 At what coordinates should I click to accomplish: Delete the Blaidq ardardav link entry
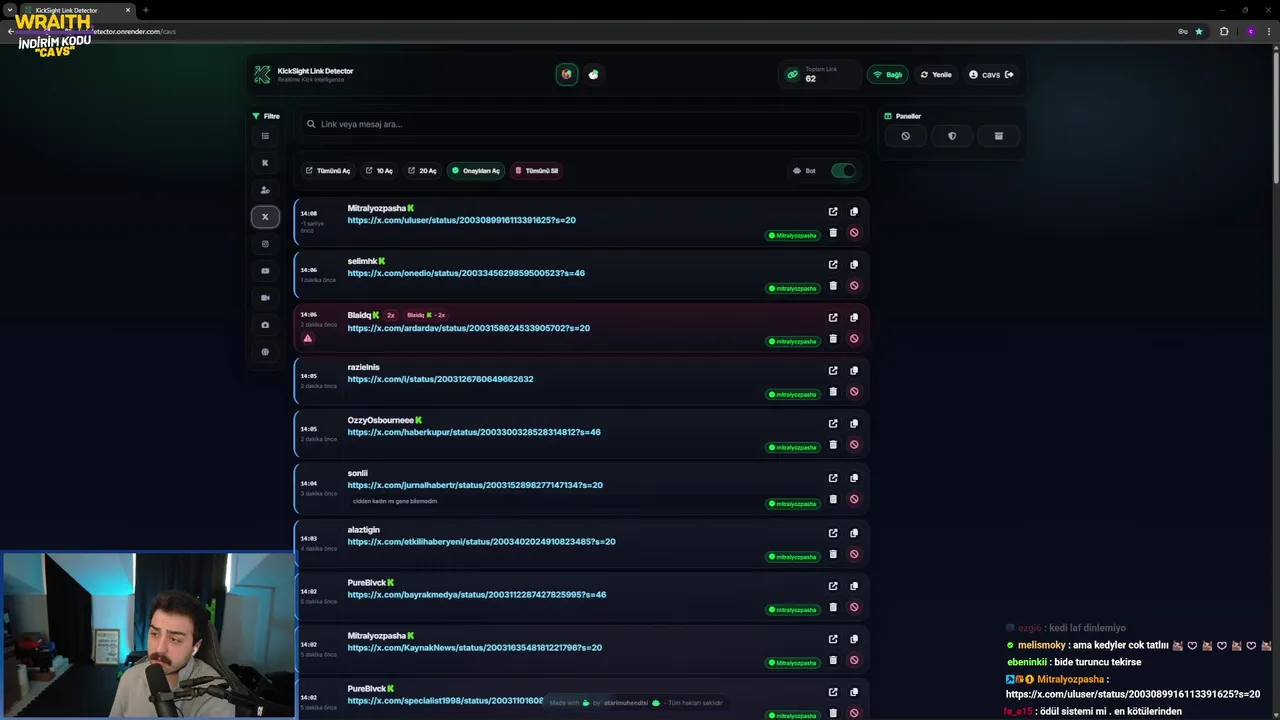point(833,339)
